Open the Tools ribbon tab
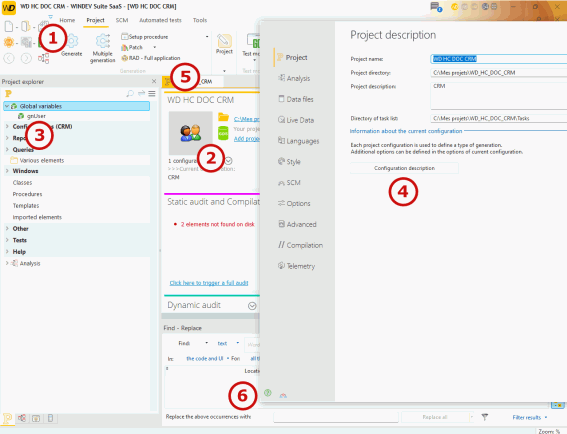Screen dimensions: 567x434 200,20
